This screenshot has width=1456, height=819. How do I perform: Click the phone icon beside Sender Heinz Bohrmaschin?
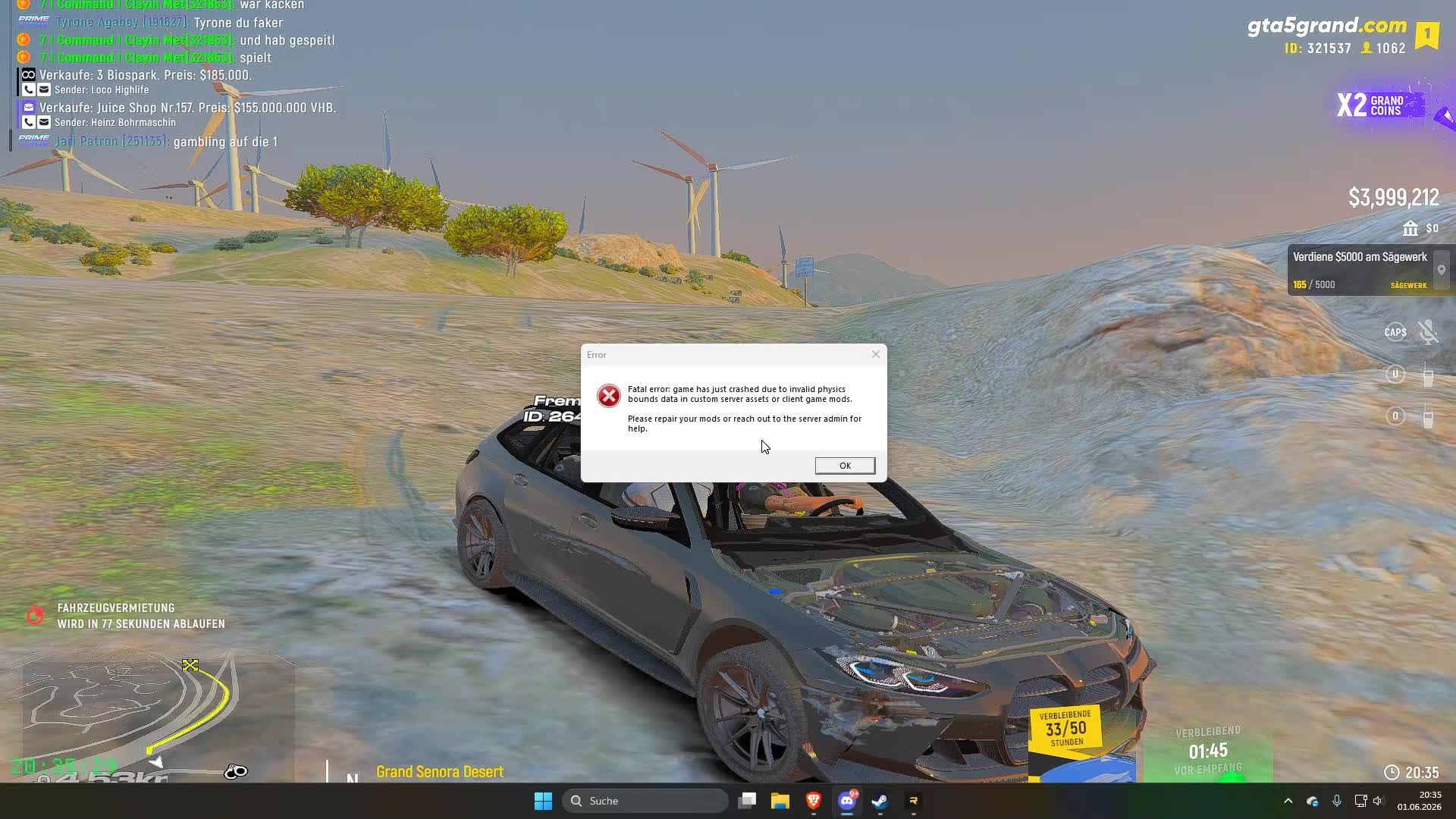pos(28,122)
